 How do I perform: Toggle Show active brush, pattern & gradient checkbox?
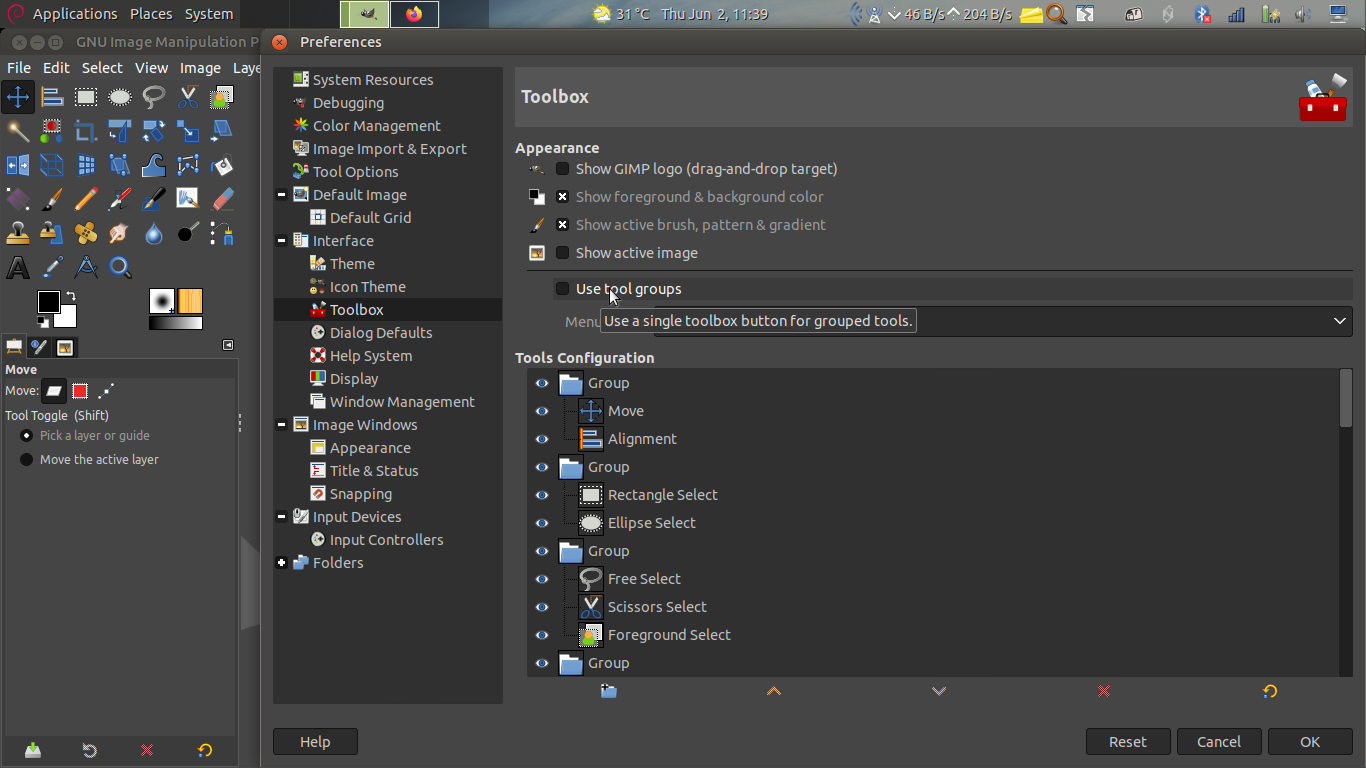point(563,225)
